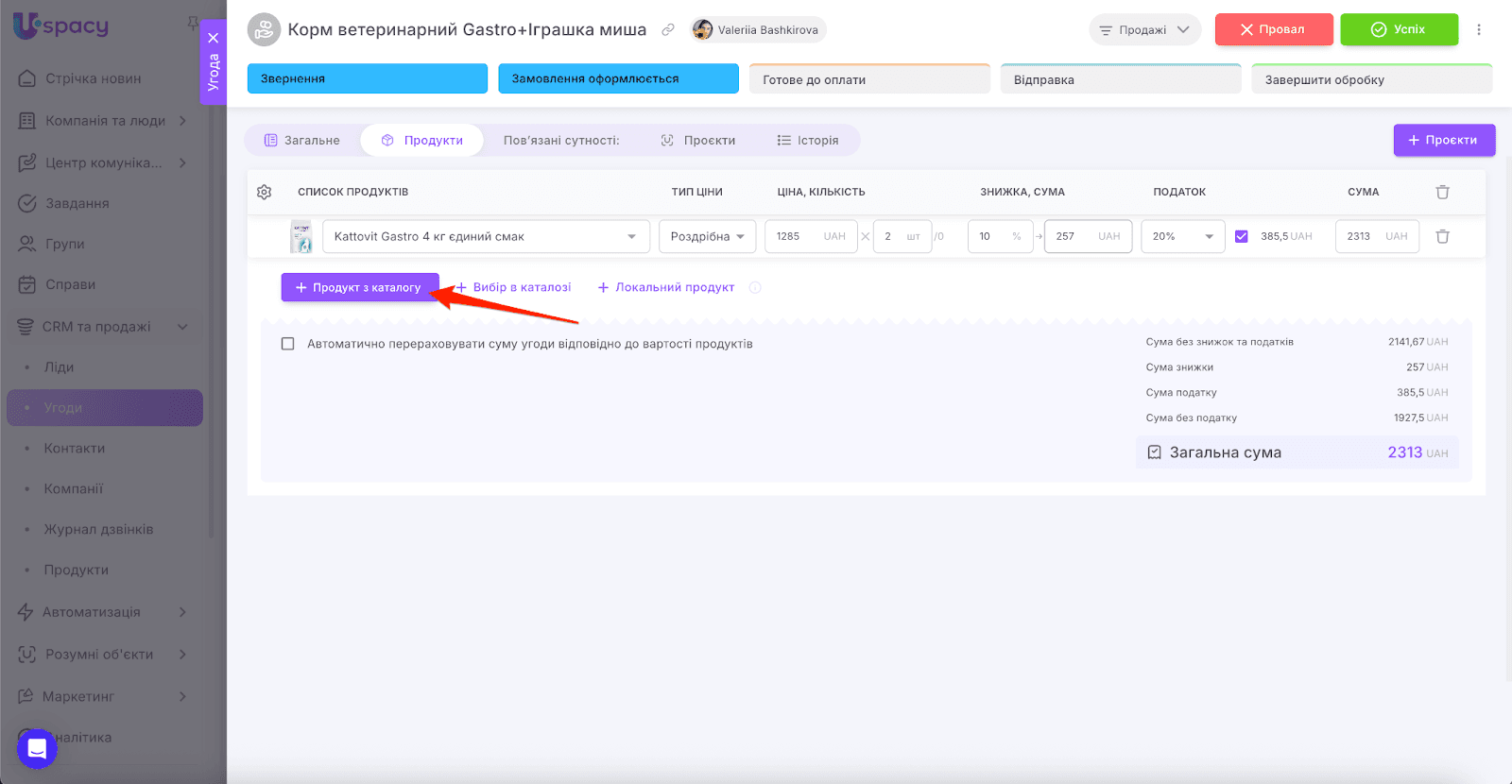Open the Історія tab
The width and height of the screenshot is (1512, 784).
(808, 140)
